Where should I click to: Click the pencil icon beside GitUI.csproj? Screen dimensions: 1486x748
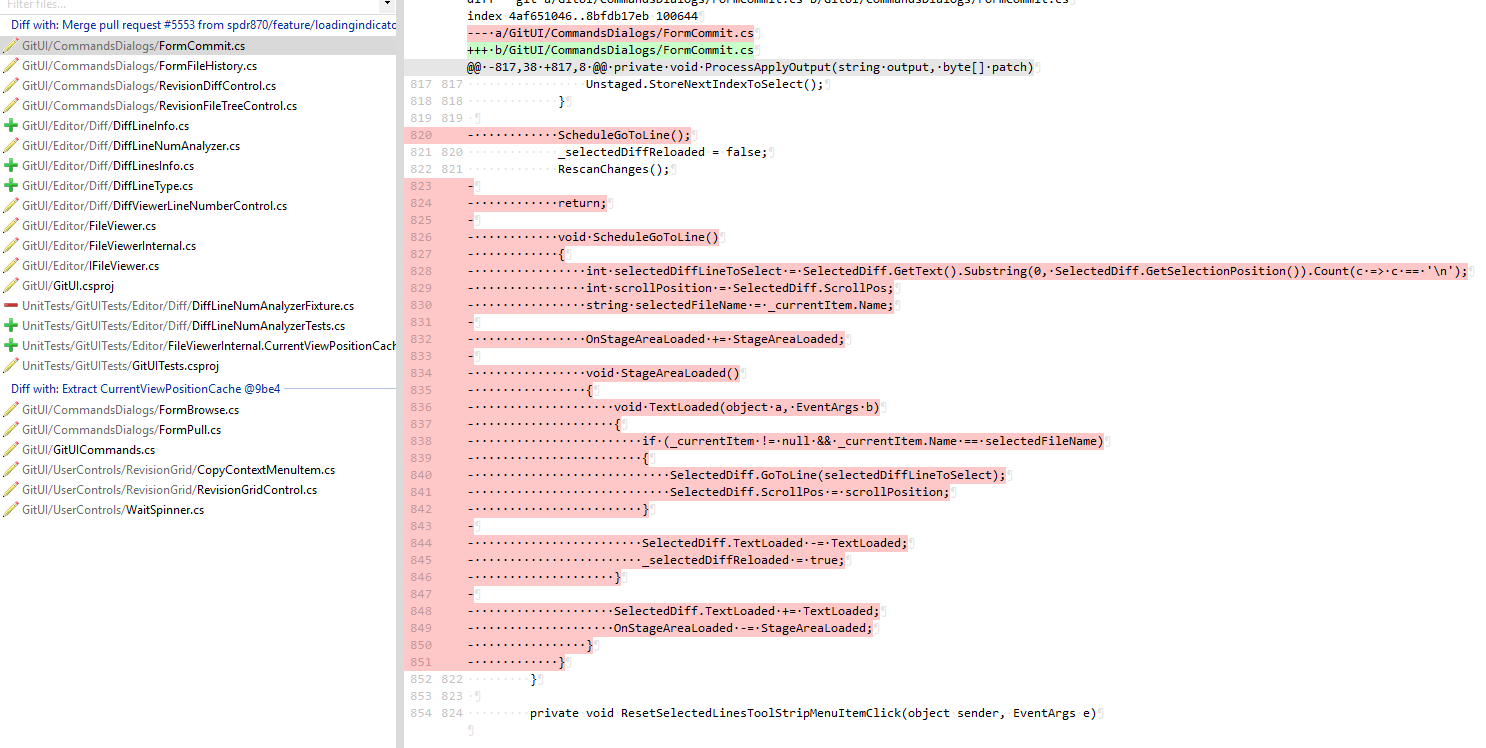tap(8, 285)
